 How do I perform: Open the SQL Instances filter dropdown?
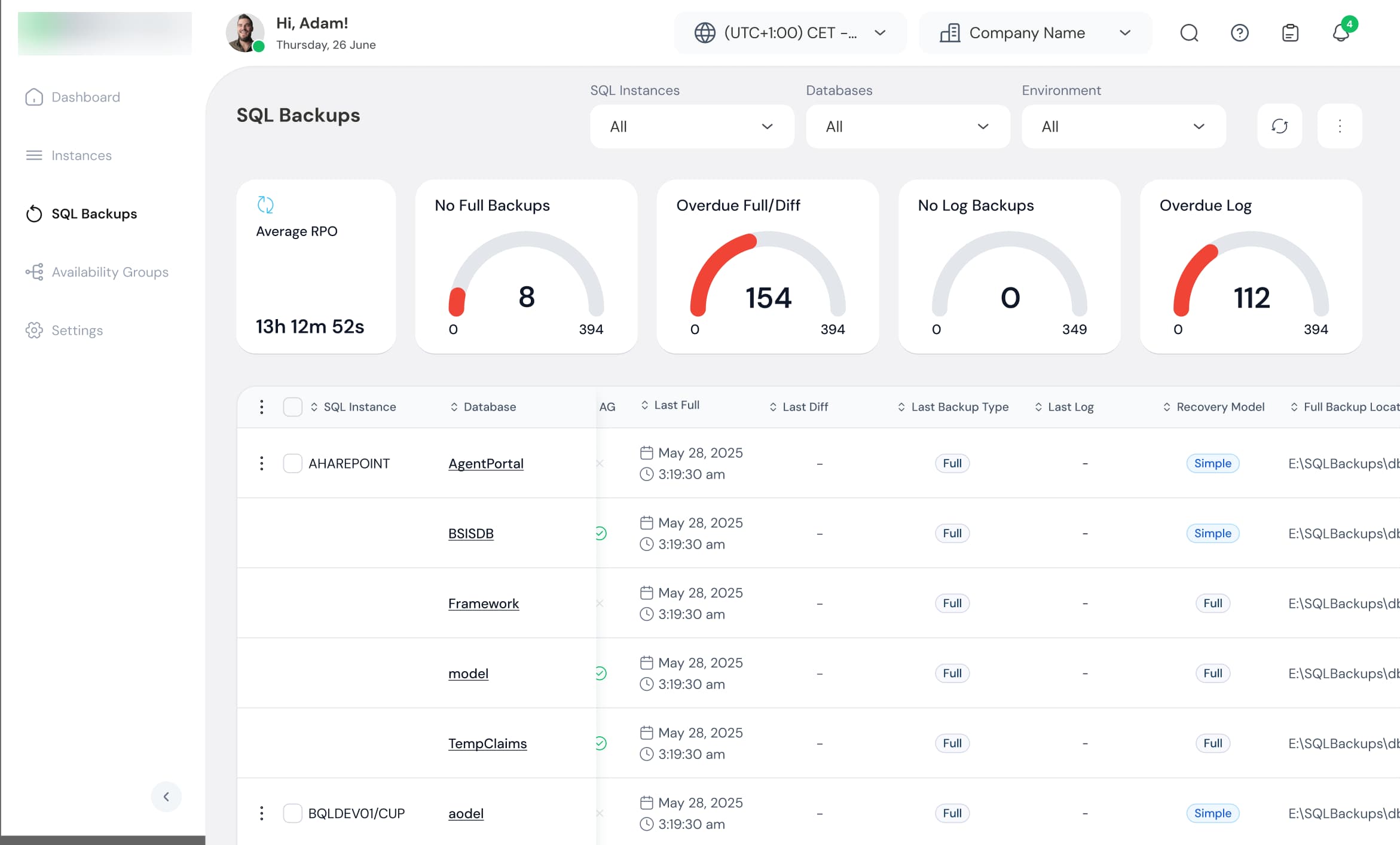692,126
